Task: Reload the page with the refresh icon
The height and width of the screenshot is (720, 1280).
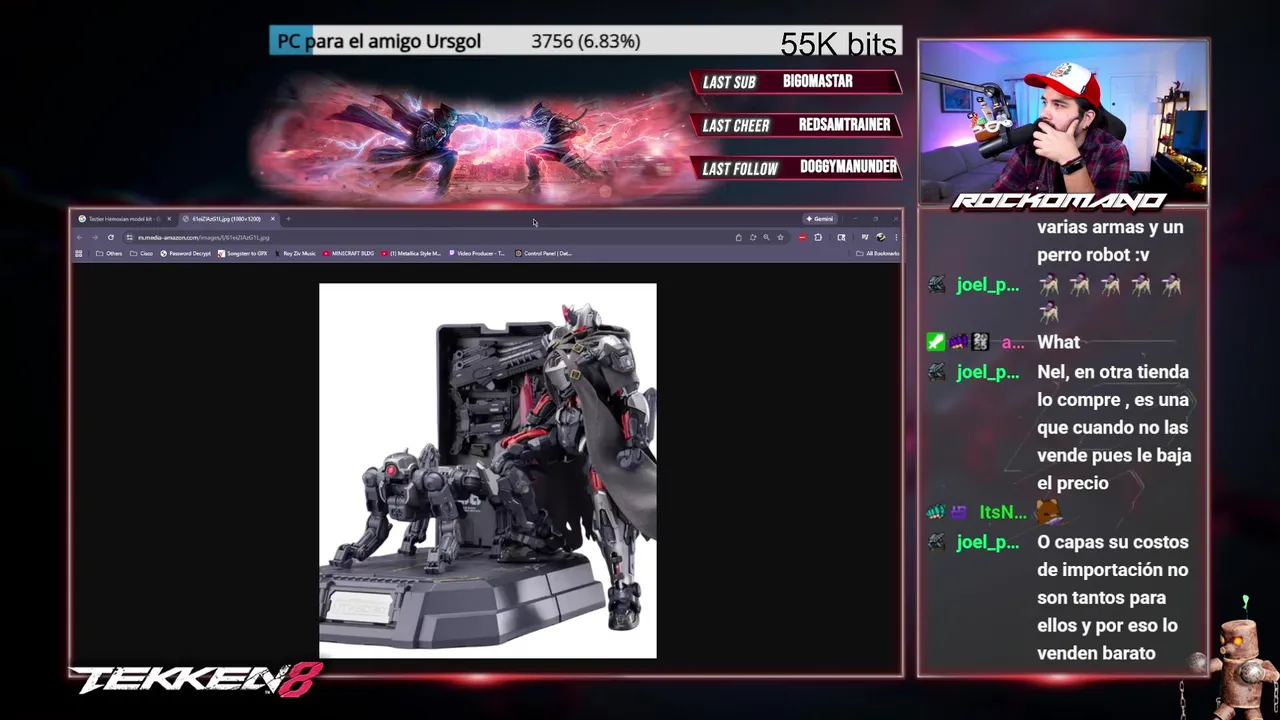Action: coord(111,237)
